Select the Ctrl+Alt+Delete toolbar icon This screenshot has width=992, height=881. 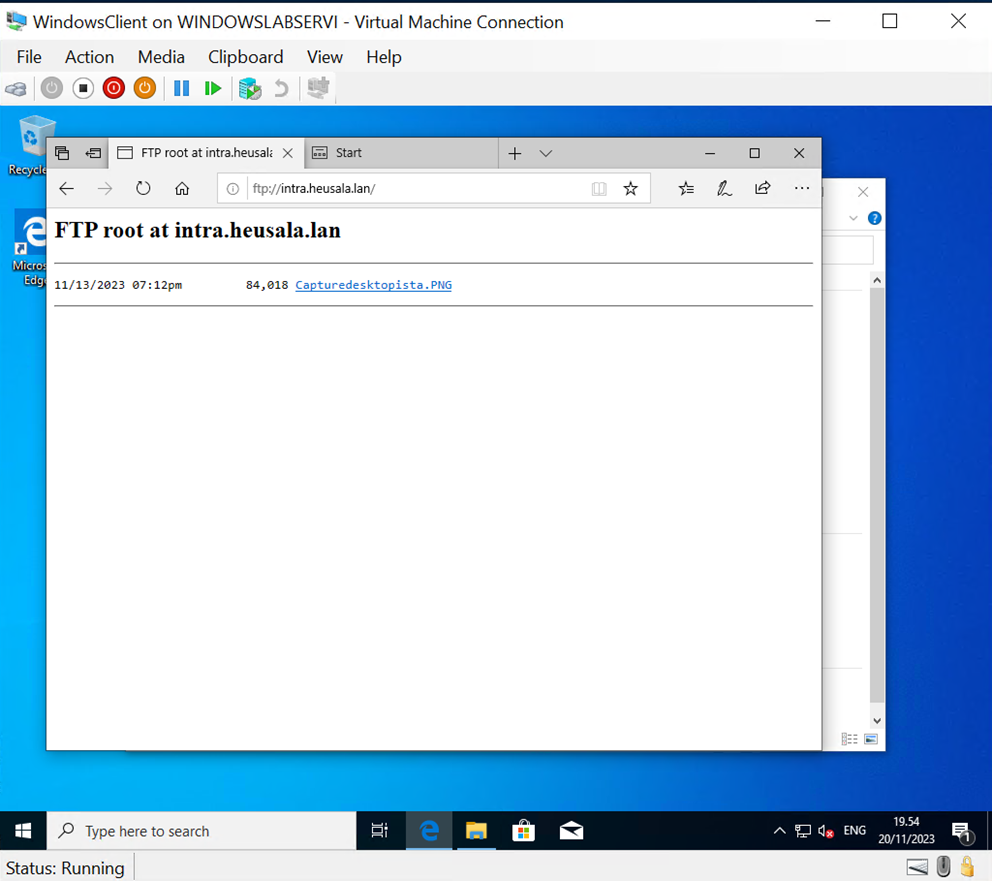16,88
